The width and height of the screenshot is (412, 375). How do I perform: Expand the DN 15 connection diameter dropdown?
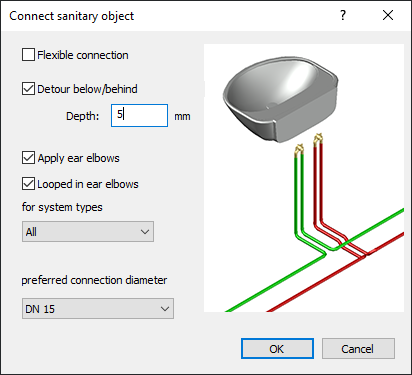click(x=98, y=309)
